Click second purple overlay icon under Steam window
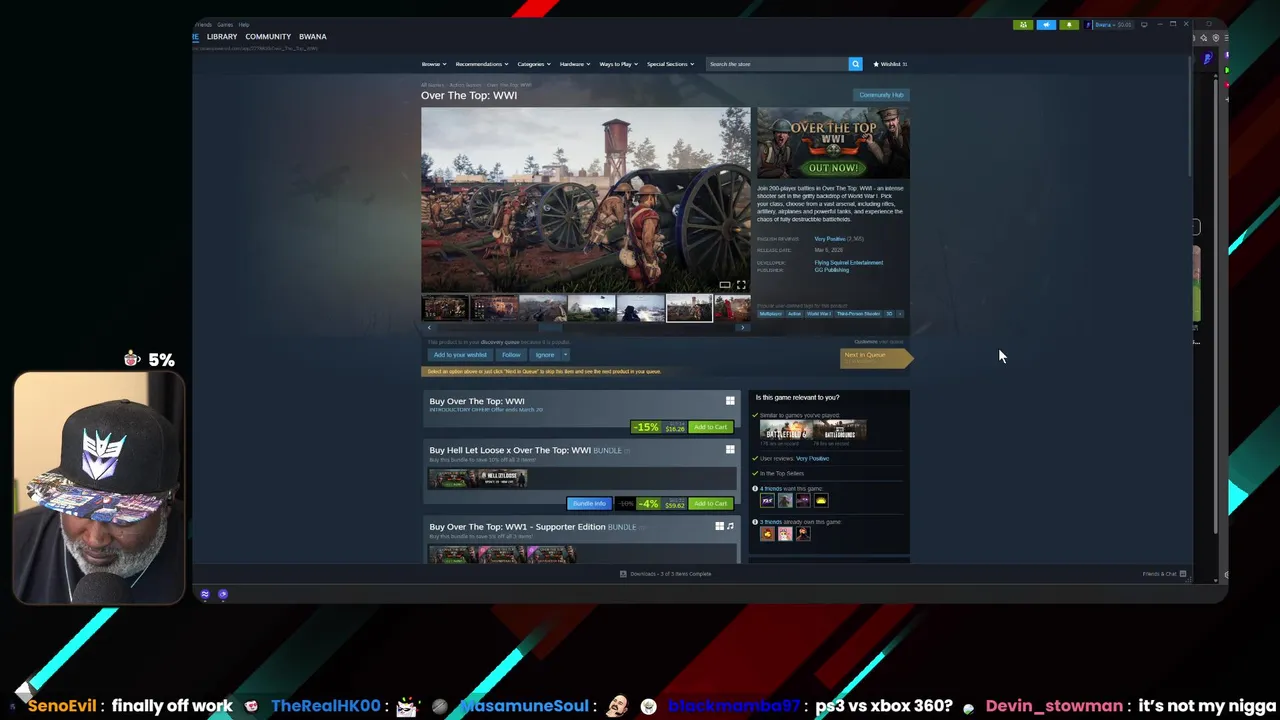The image size is (1280, 720). (223, 594)
